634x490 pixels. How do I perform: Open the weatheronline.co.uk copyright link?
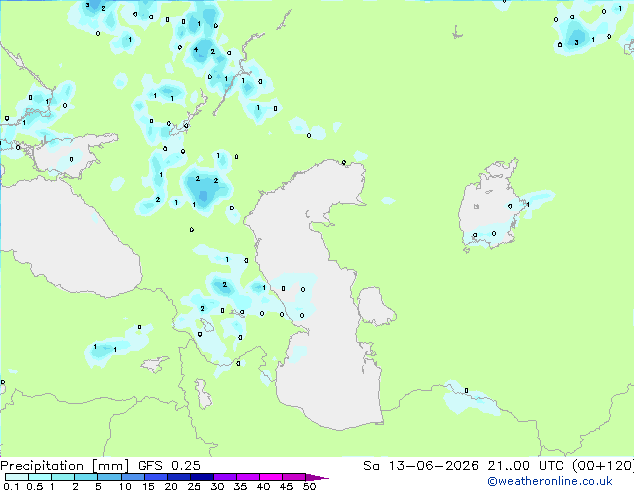550,481
